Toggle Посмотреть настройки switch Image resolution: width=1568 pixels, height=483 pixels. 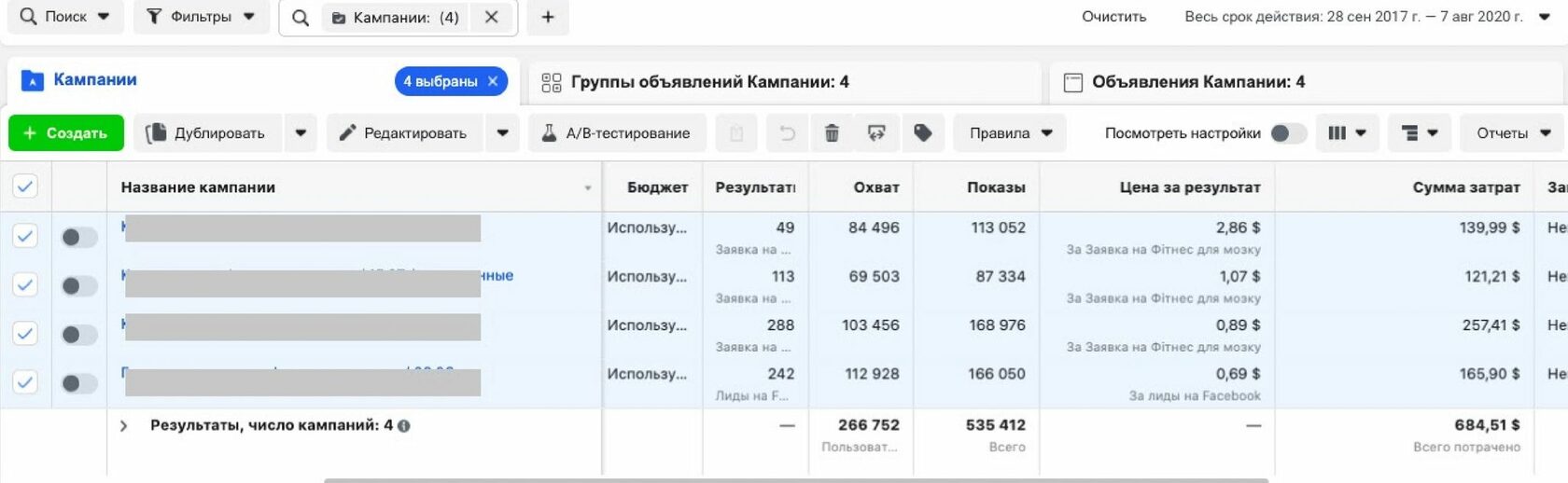(1288, 133)
